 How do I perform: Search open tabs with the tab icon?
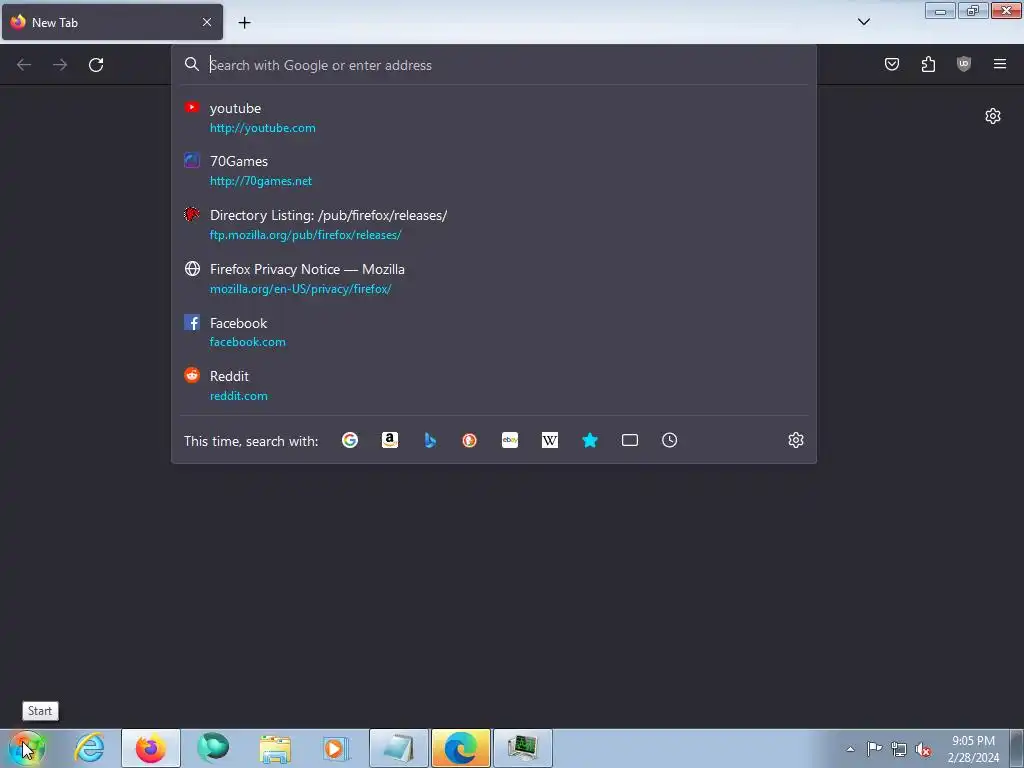[630, 440]
